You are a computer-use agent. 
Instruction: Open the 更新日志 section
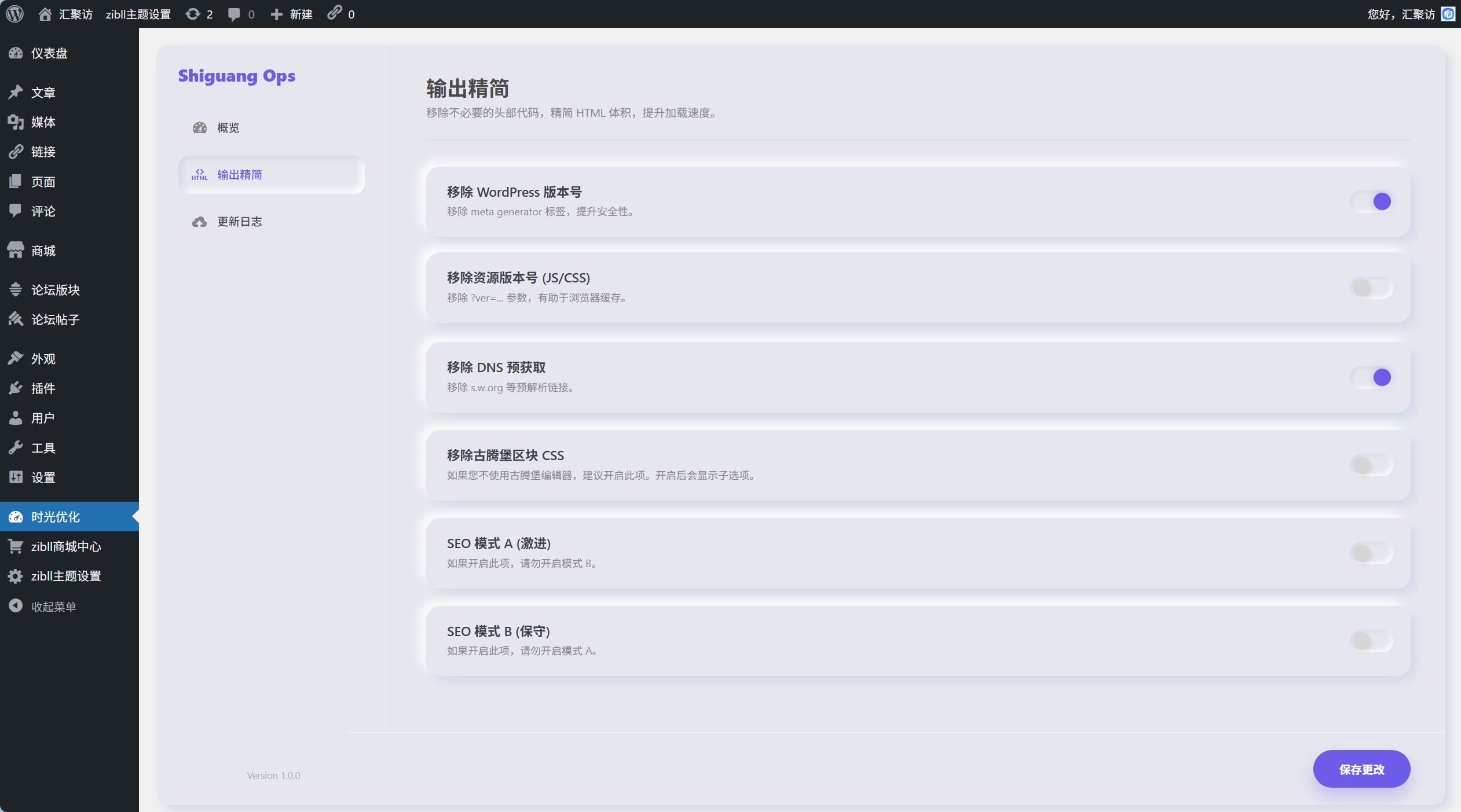click(x=239, y=221)
